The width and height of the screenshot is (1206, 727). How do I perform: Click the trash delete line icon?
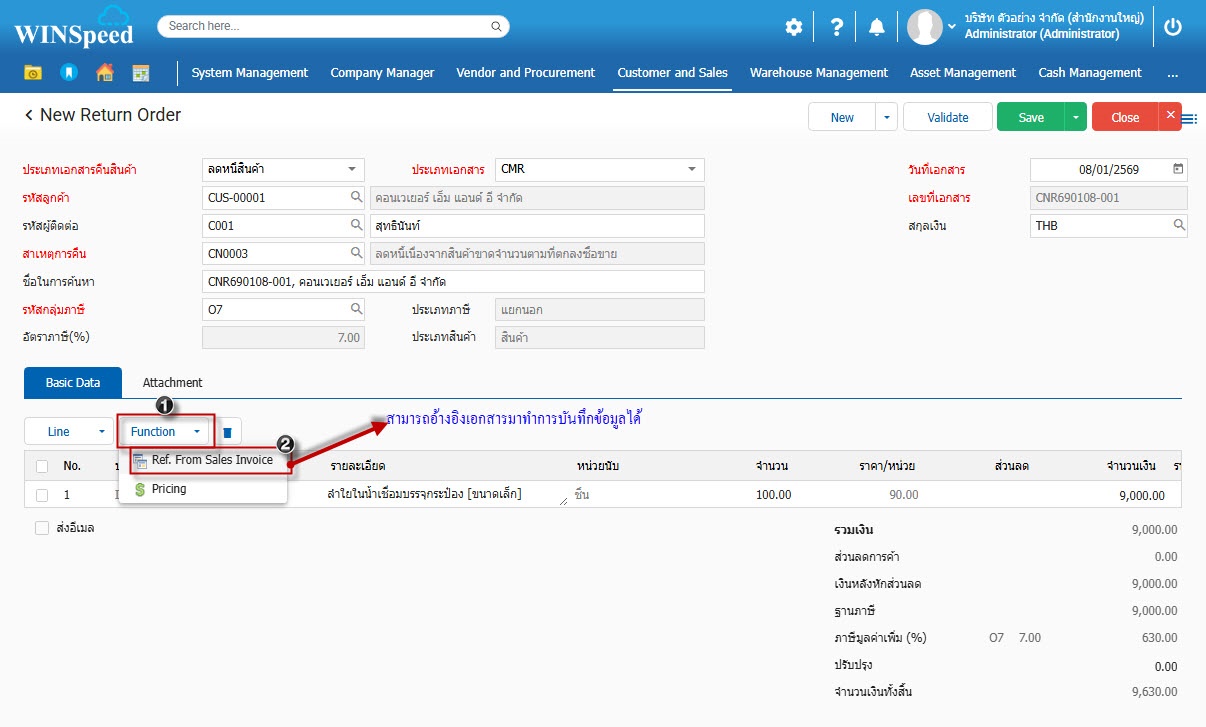coord(228,432)
